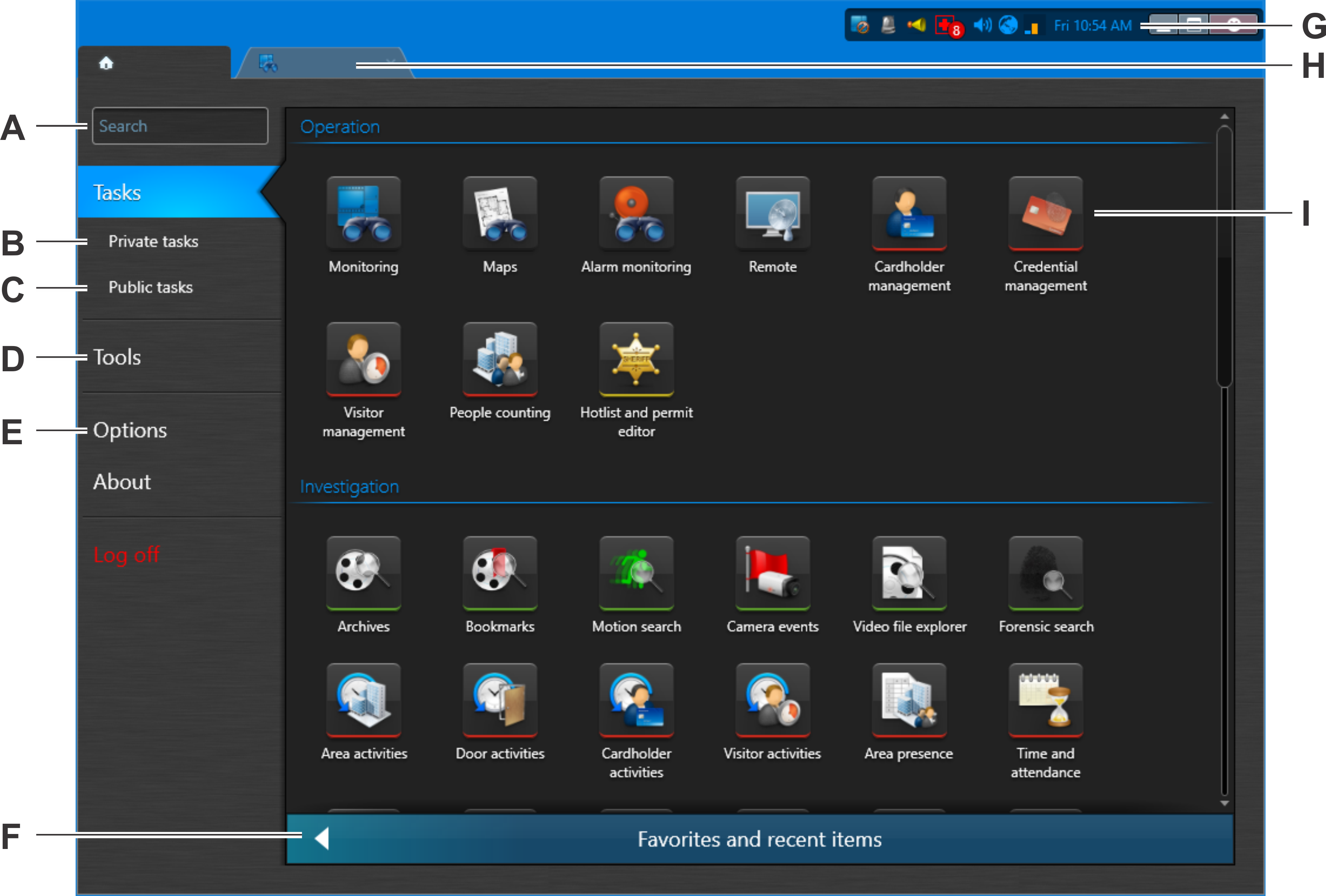
Task: Open the Cardholder activities report
Action: point(636,700)
